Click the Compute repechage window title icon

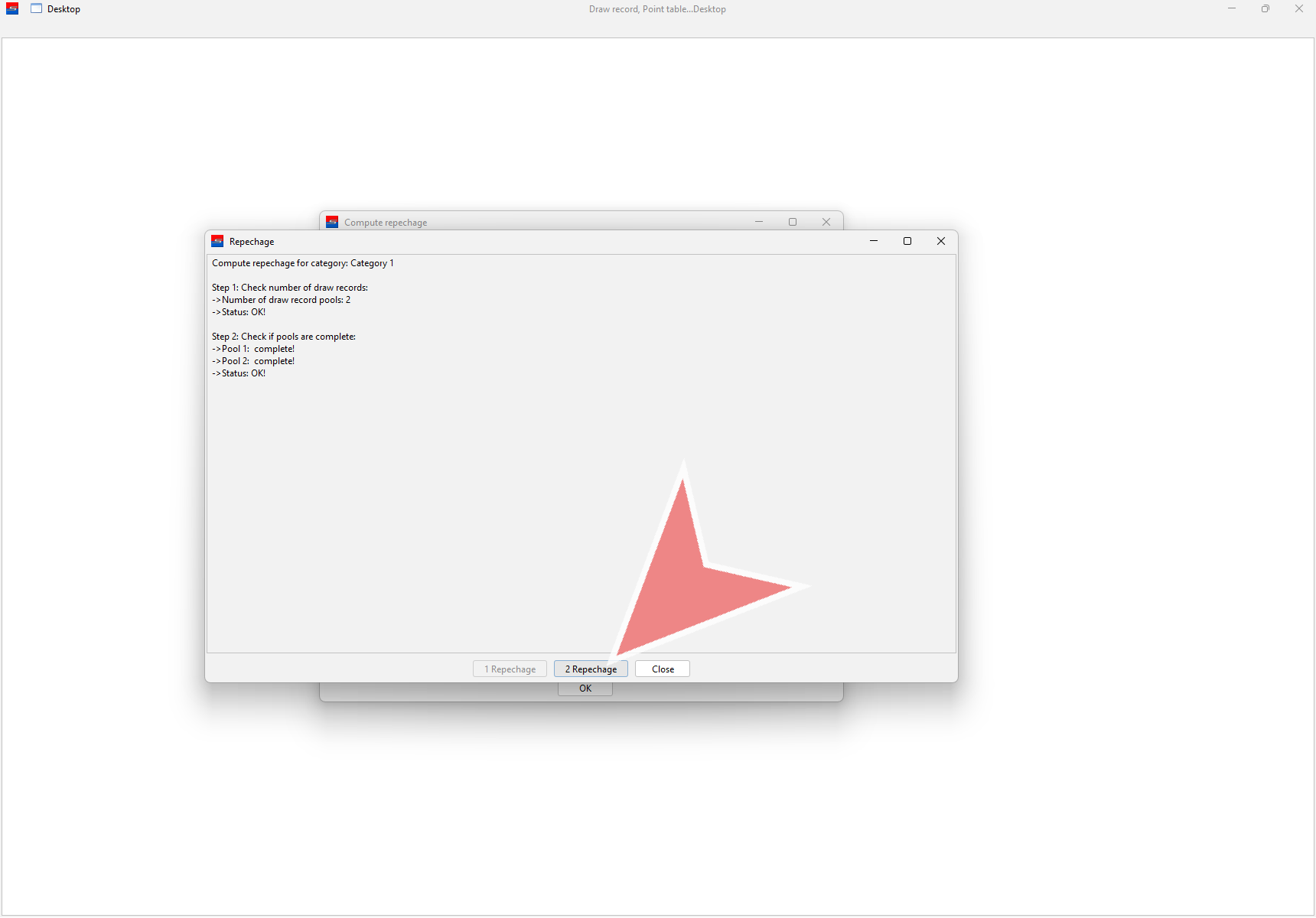[332, 222]
